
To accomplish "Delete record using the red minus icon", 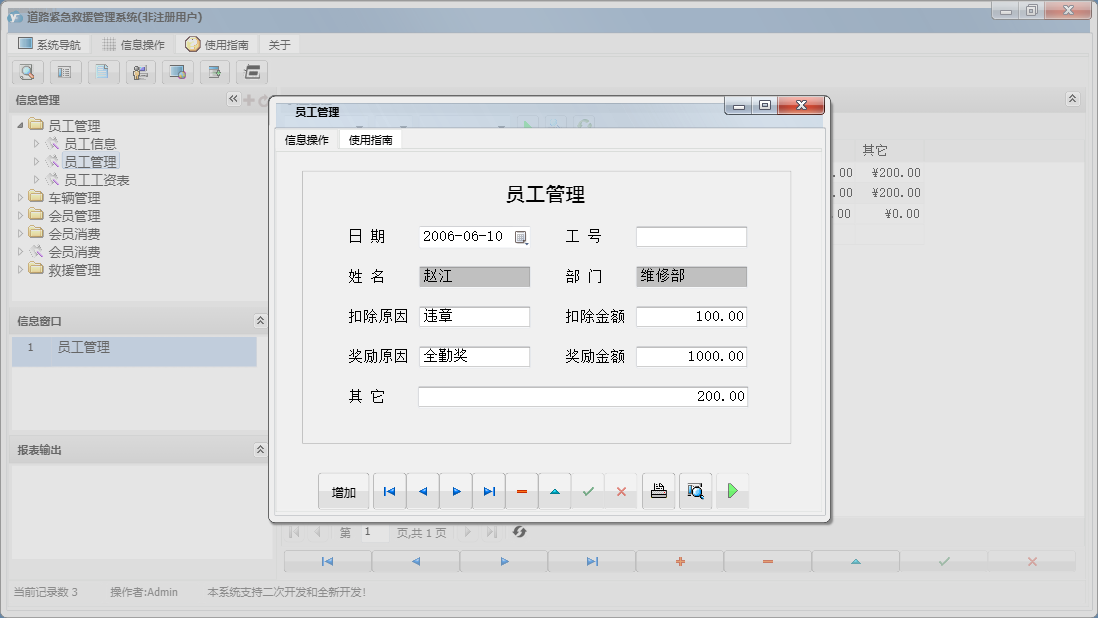I will pyautogui.click(x=521, y=490).
